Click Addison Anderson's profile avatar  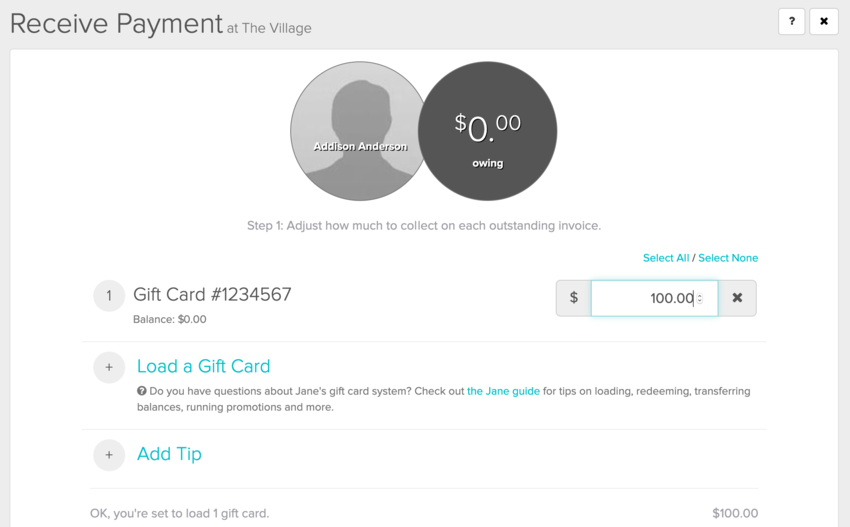point(360,131)
